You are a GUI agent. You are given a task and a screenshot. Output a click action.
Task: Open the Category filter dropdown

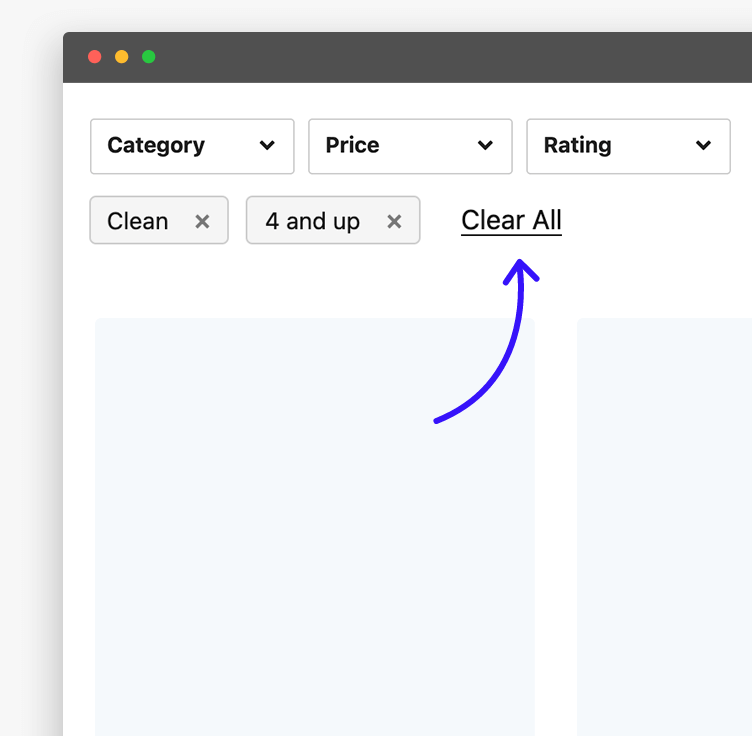(192, 146)
